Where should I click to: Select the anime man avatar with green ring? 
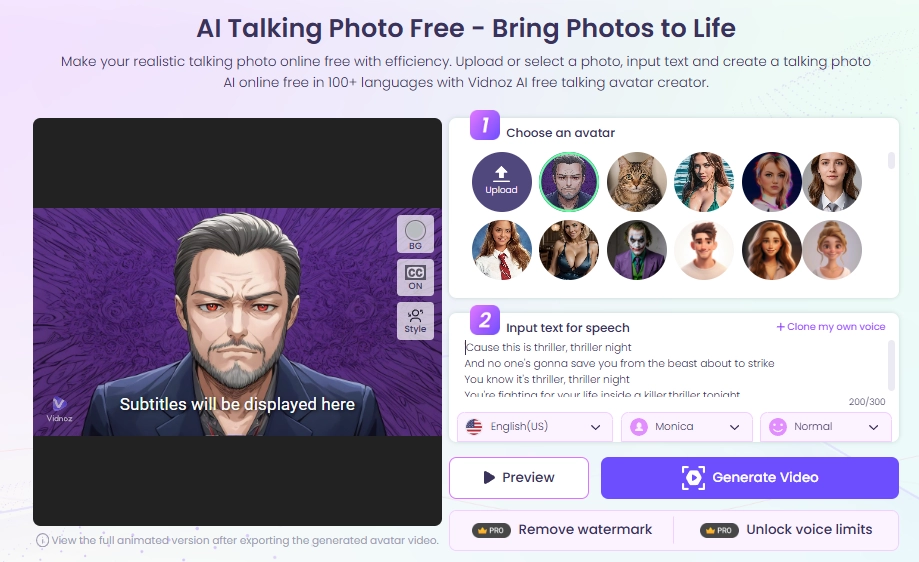pos(569,182)
